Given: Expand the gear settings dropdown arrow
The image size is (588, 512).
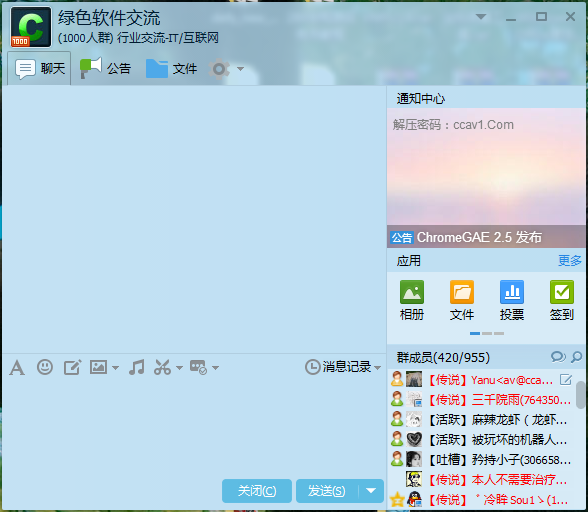Looking at the screenshot, I should tap(240, 69).
